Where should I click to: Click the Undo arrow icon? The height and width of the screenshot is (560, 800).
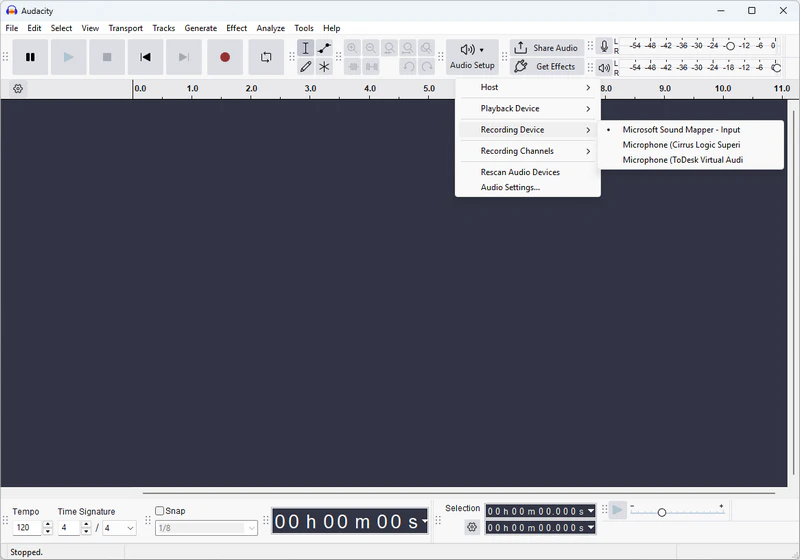pyautogui.click(x=408, y=66)
